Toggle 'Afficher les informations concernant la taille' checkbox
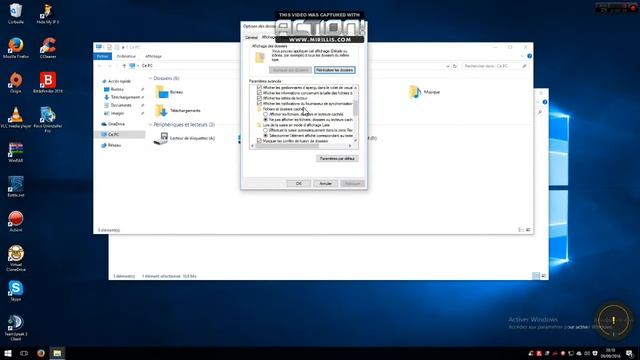640x360 pixels. tap(259, 93)
